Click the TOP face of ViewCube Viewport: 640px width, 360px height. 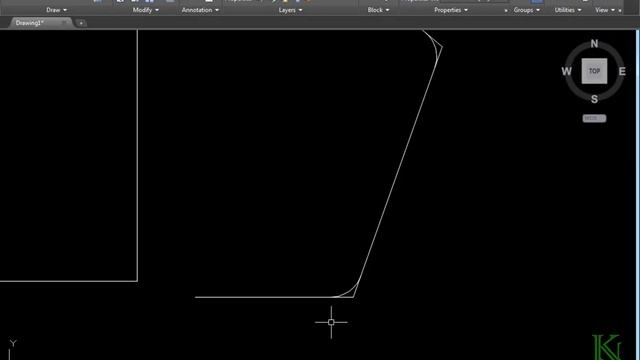click(x=594, y=71)
